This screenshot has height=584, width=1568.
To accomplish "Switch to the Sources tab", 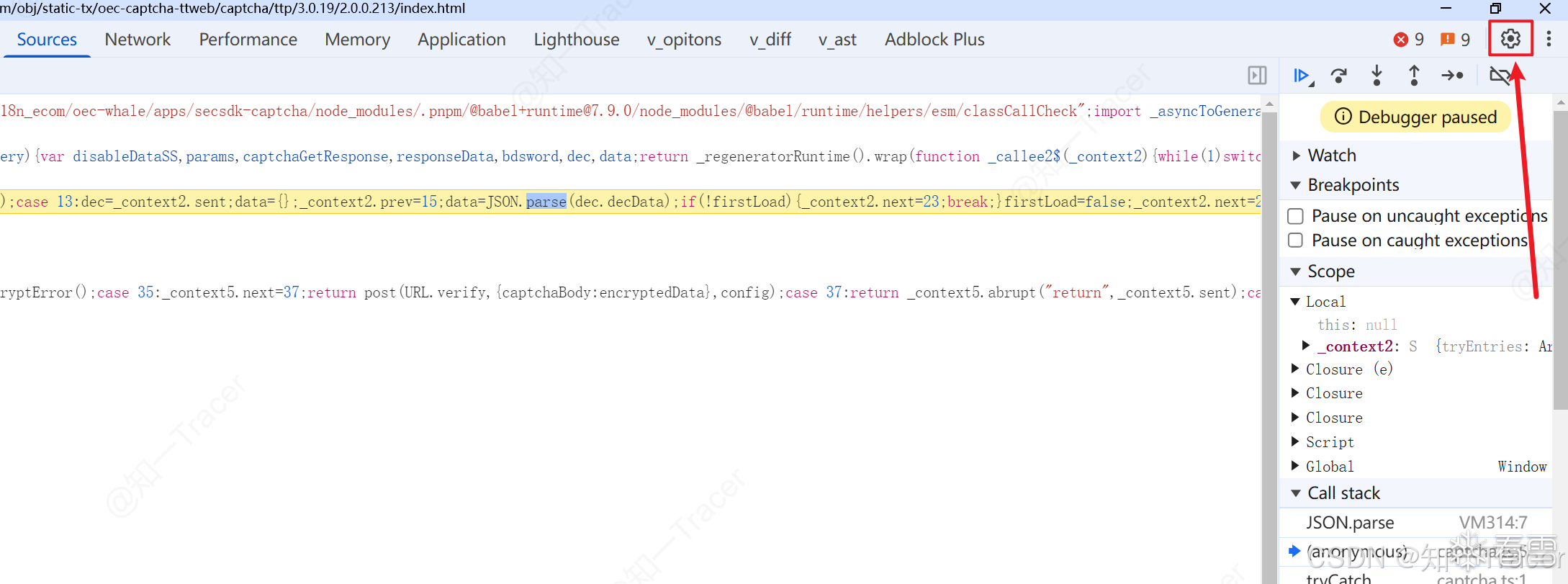I will 47,40.
